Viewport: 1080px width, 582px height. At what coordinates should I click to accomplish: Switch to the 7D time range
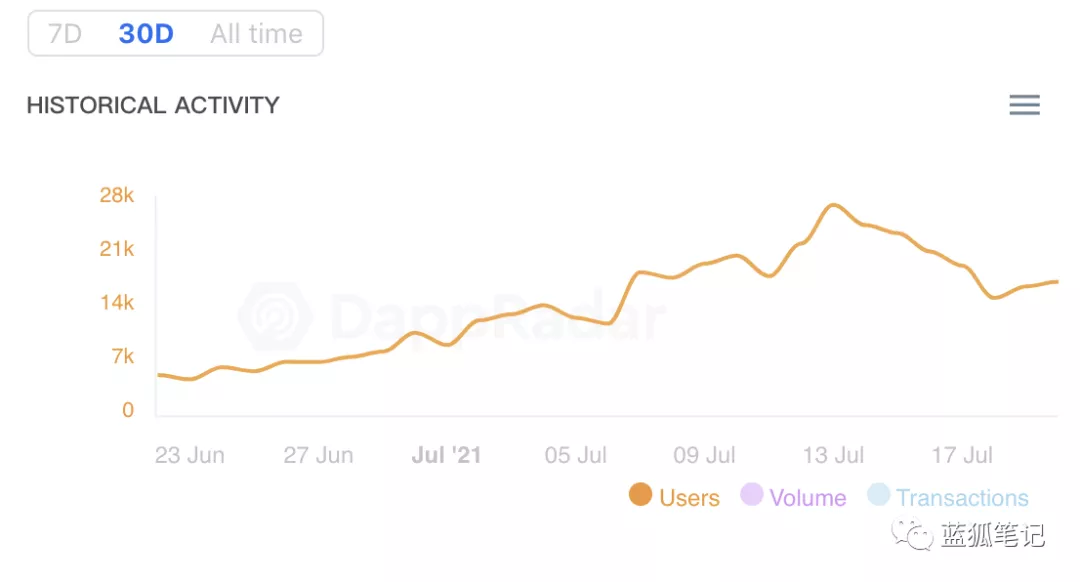pyautogui.click(x=65, y=33)
